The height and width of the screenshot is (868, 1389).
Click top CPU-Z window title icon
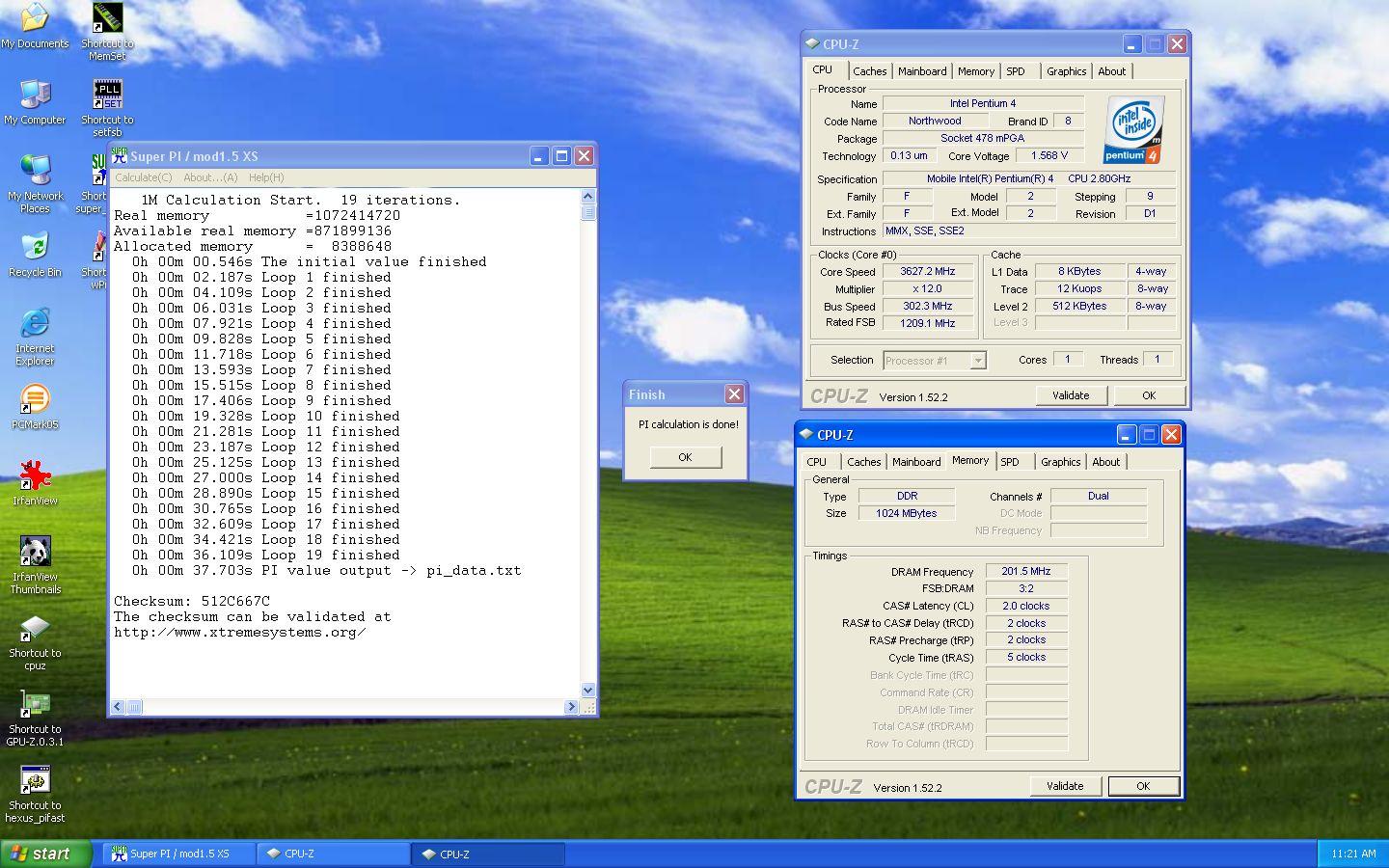point(812,43)
